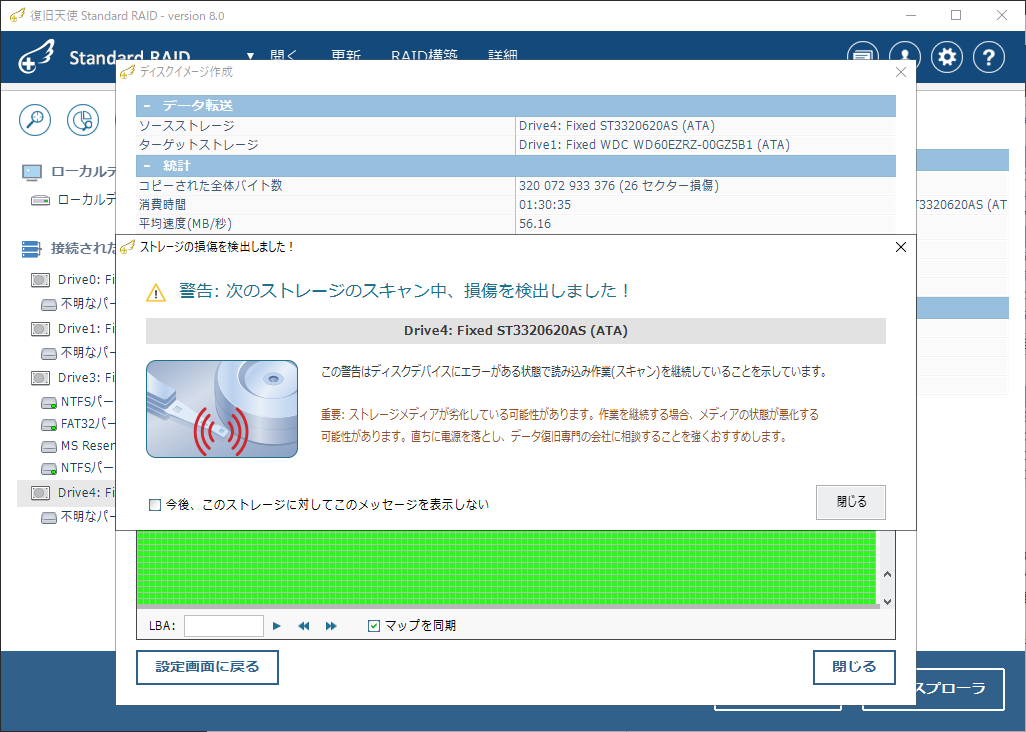Screen dimensions: 1026x732
Task: Open the 開く menu in main toolbar
Action: pos(283,55)
